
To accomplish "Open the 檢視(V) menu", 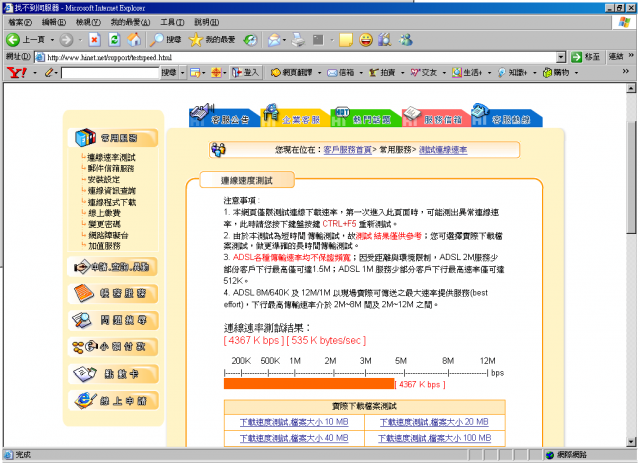I will (88, 21).
